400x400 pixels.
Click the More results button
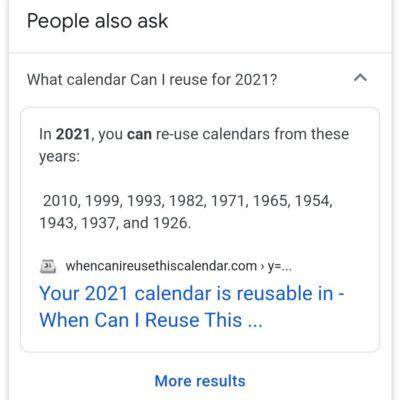point(200,381)
